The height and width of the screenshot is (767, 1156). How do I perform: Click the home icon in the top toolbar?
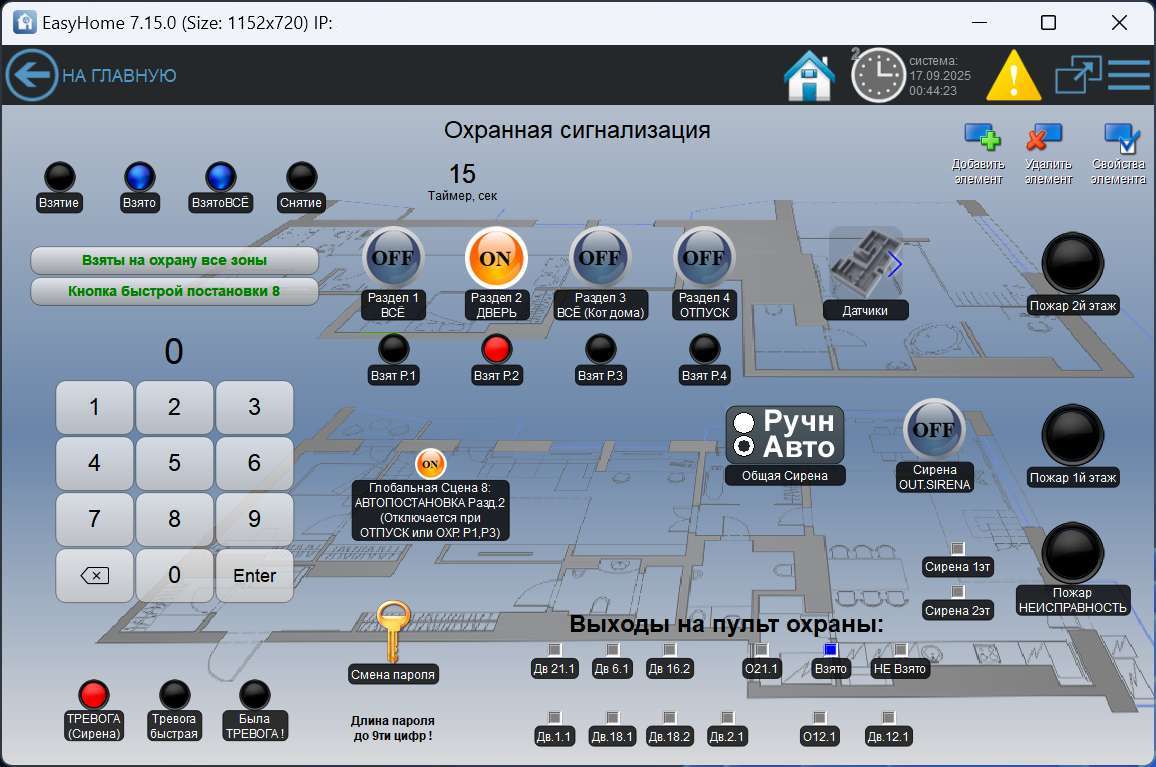pos(809,75)
